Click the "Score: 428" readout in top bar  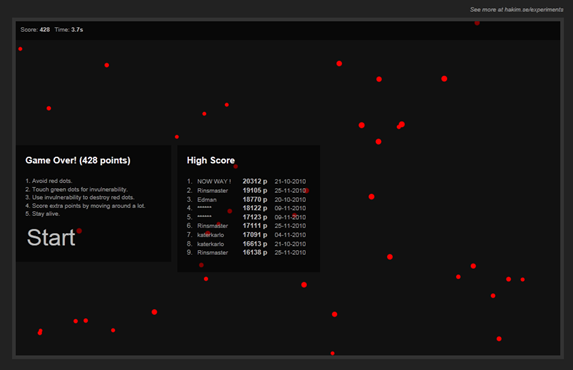click(x=35, y=30)
